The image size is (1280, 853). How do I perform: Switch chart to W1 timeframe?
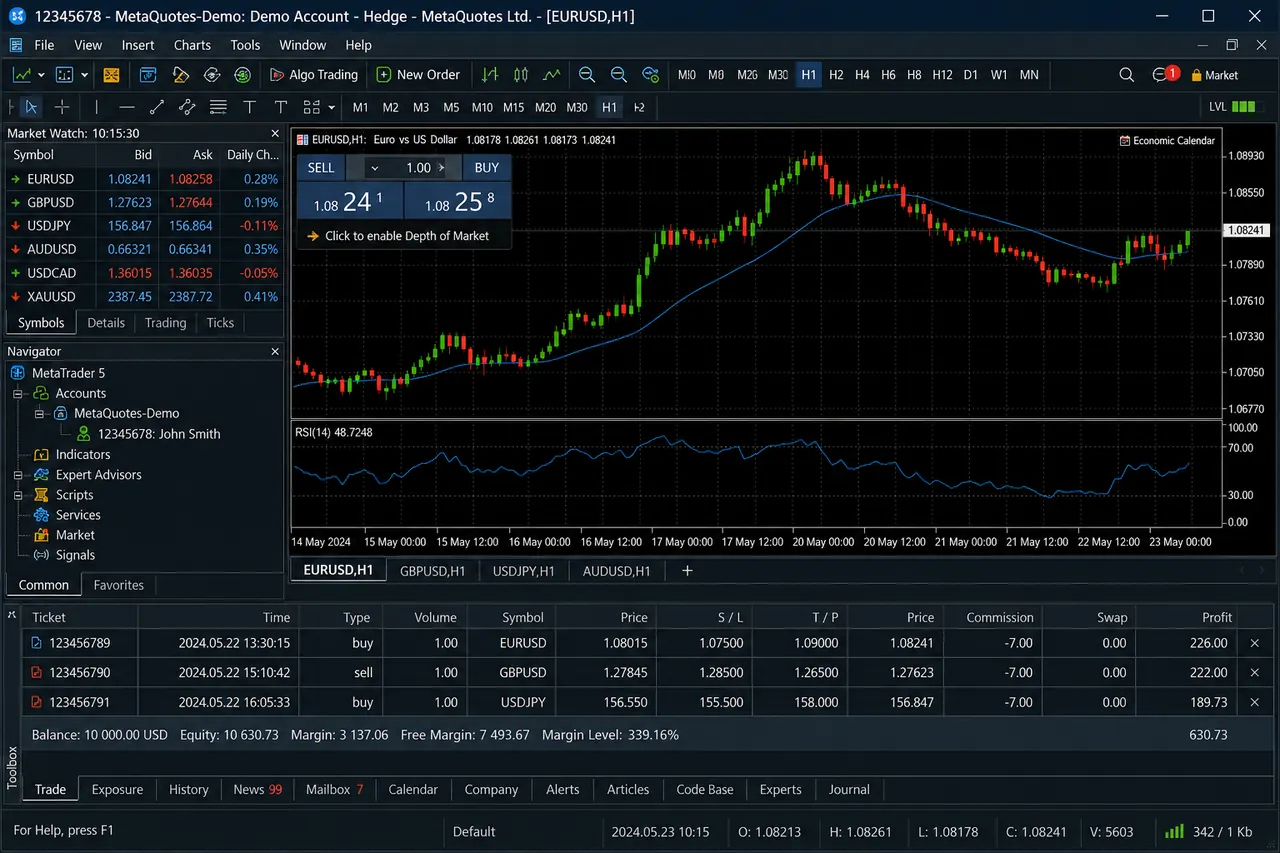point(999,75)
